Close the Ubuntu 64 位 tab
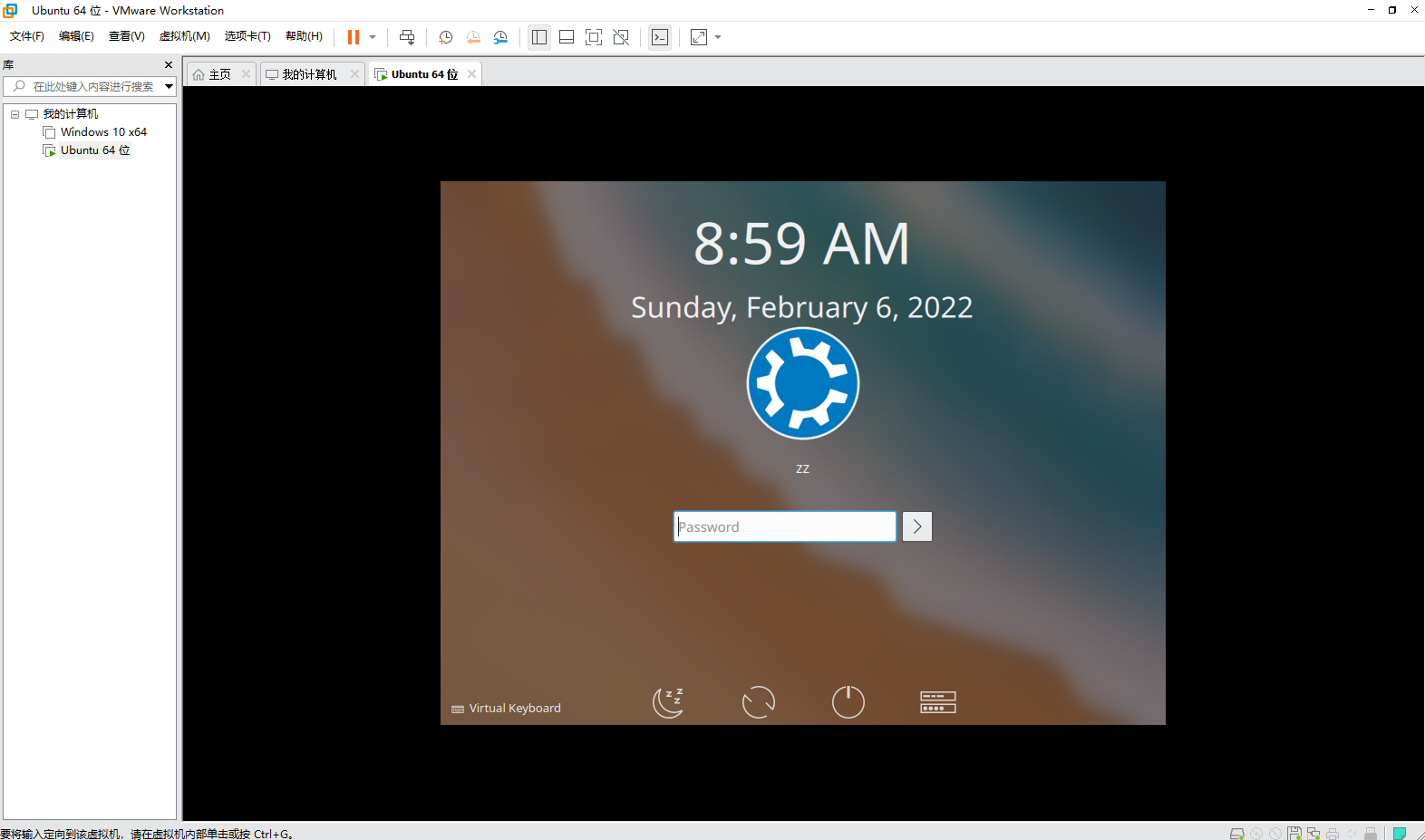 [471, 74]
